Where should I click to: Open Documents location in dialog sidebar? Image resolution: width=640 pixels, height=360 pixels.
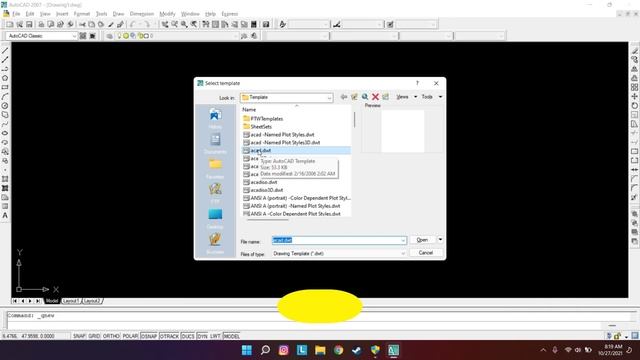[x=215, y=144]
